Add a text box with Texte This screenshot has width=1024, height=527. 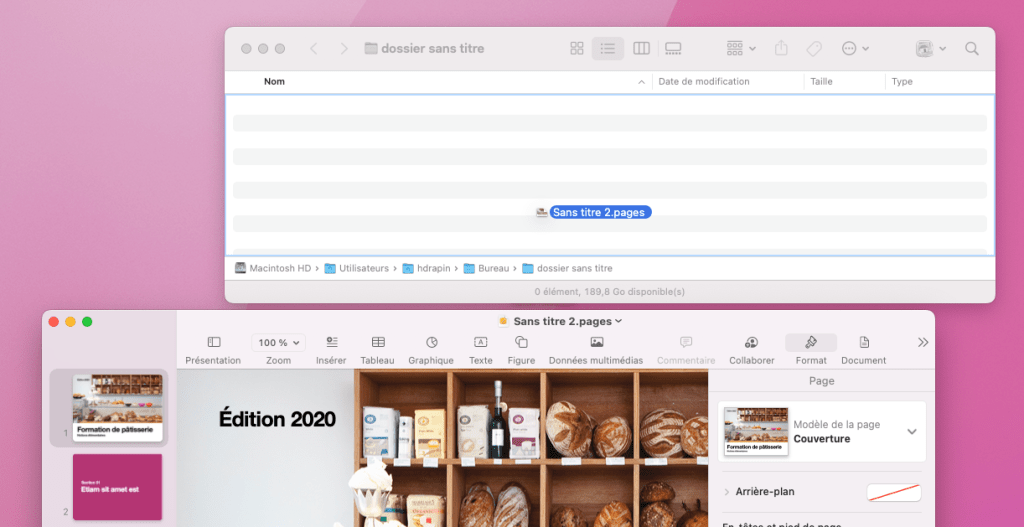click(480, 343)
